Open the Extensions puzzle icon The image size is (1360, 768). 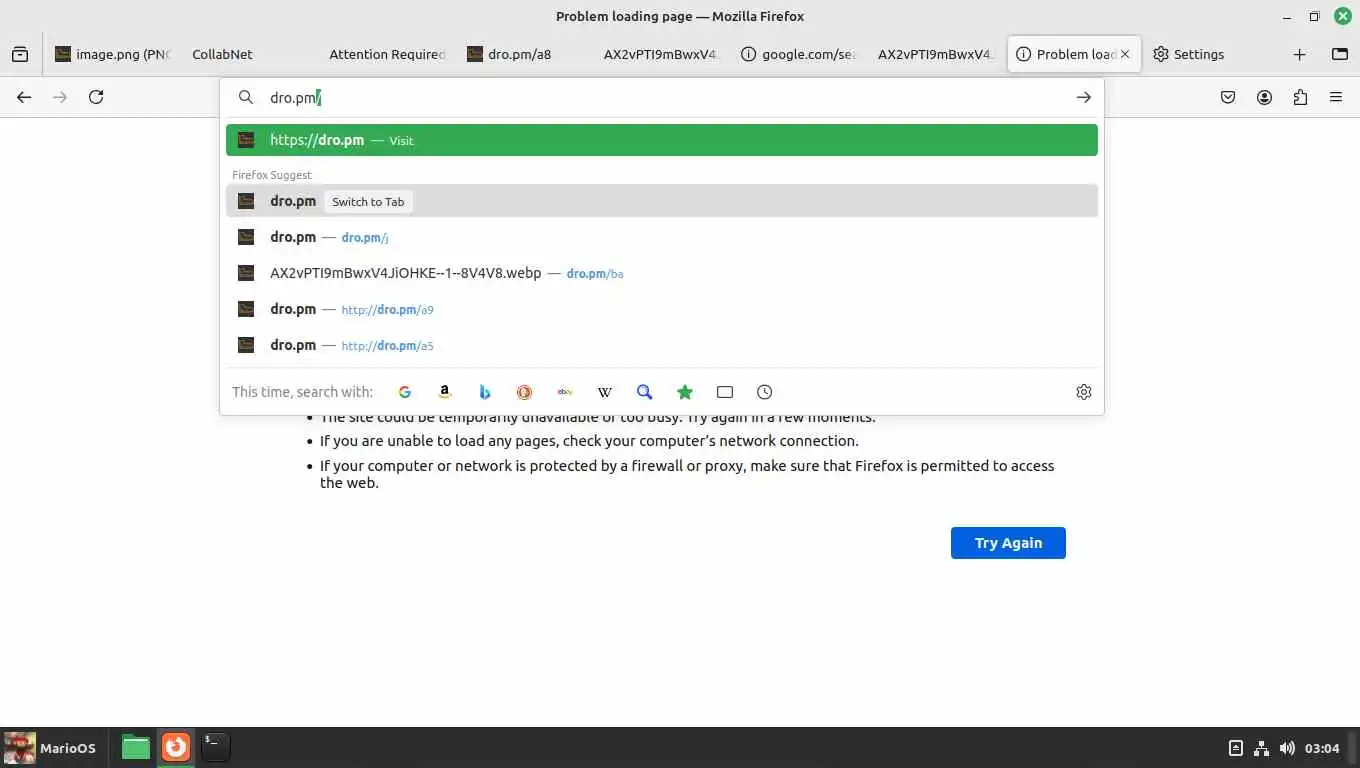[x=1300, y=97]
